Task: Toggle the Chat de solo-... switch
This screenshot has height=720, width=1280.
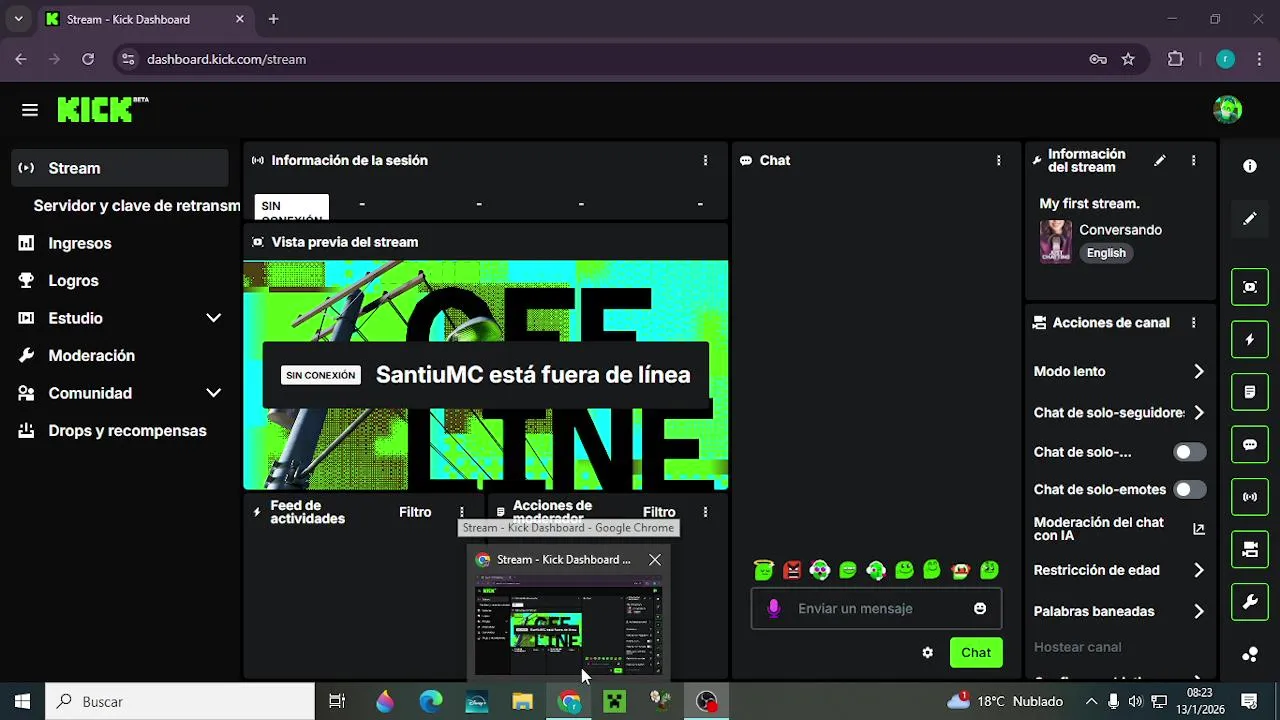Action: [x=1190, y=452]
